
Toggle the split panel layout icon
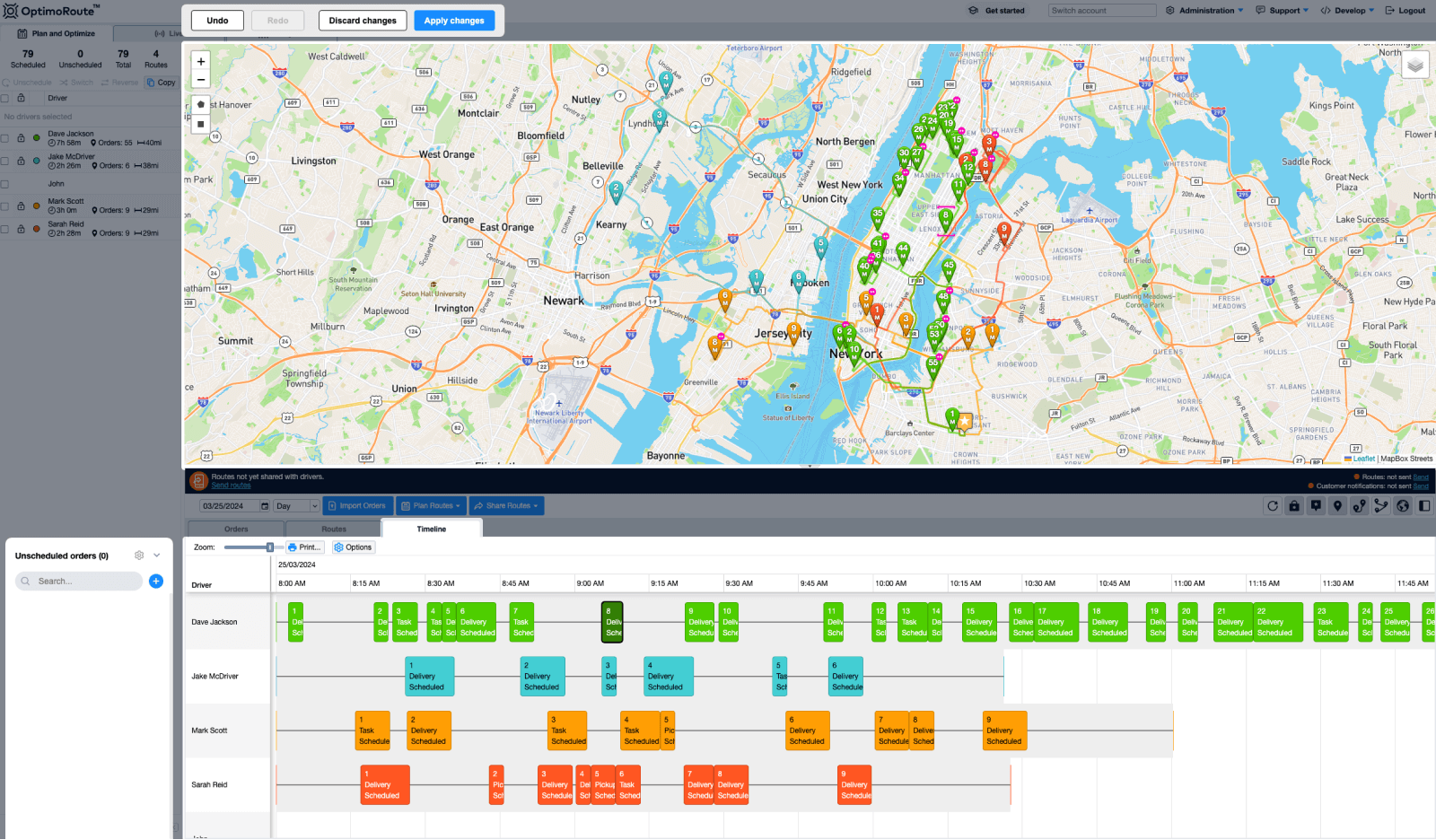tap(1424, 505)
